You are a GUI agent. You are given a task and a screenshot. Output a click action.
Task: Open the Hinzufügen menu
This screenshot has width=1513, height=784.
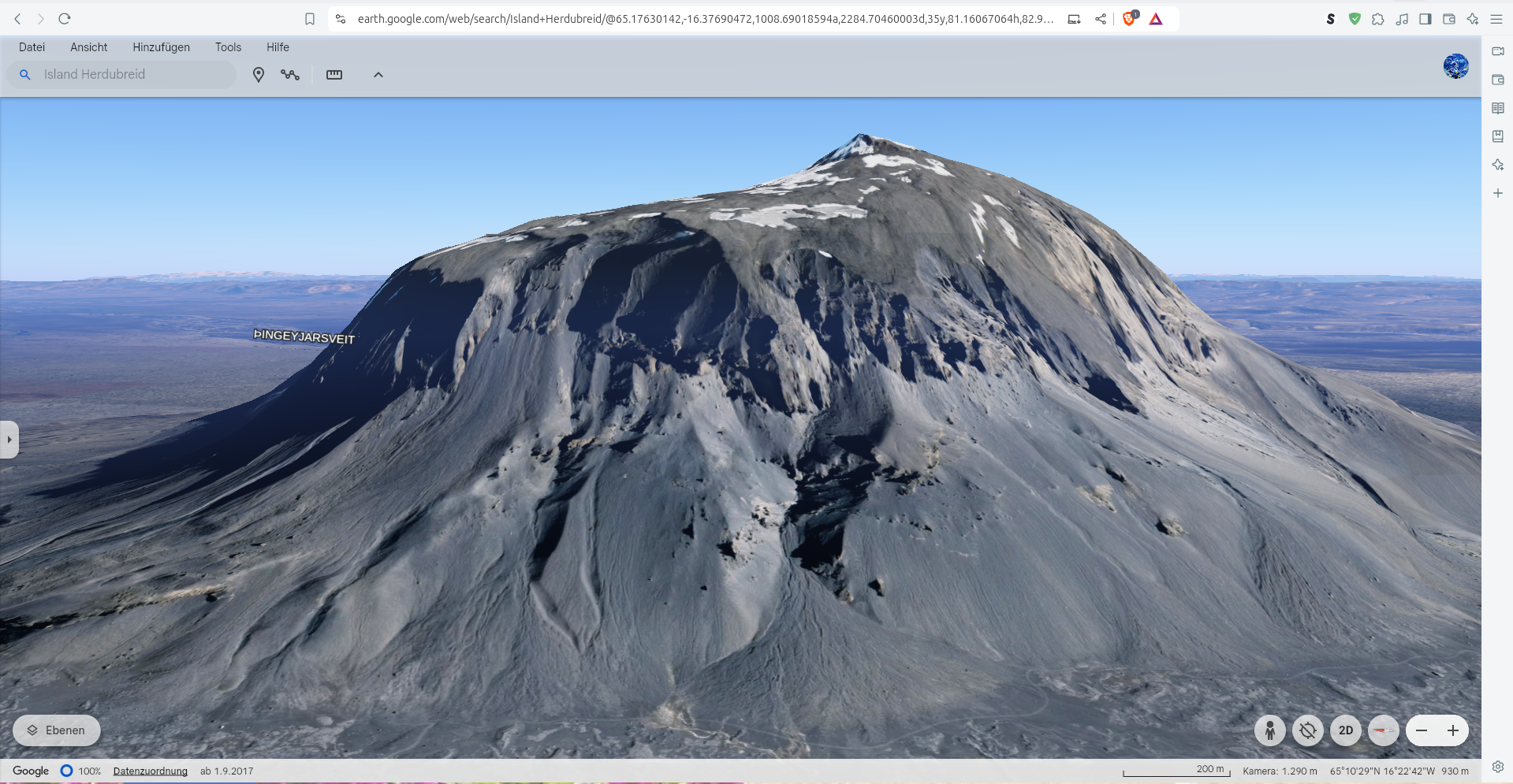pyautogui.click(x=162, y=47)
